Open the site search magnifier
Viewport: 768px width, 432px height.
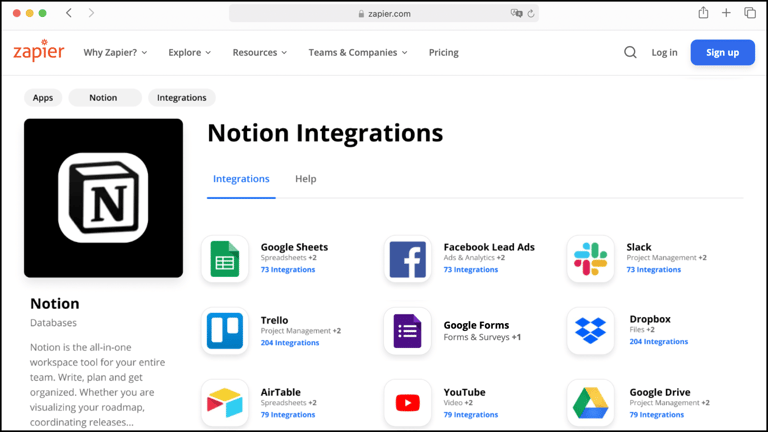pyautogui.click(x=630, y=52)
